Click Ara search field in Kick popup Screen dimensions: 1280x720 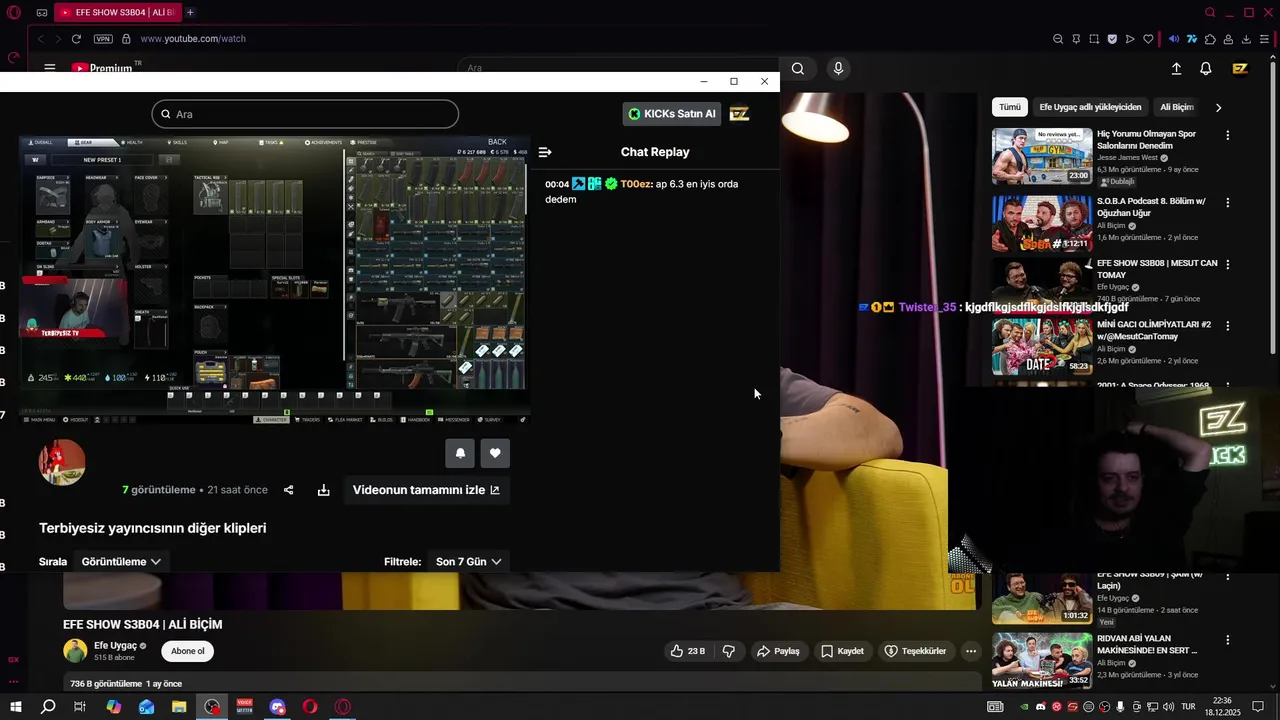coord(305,114)
